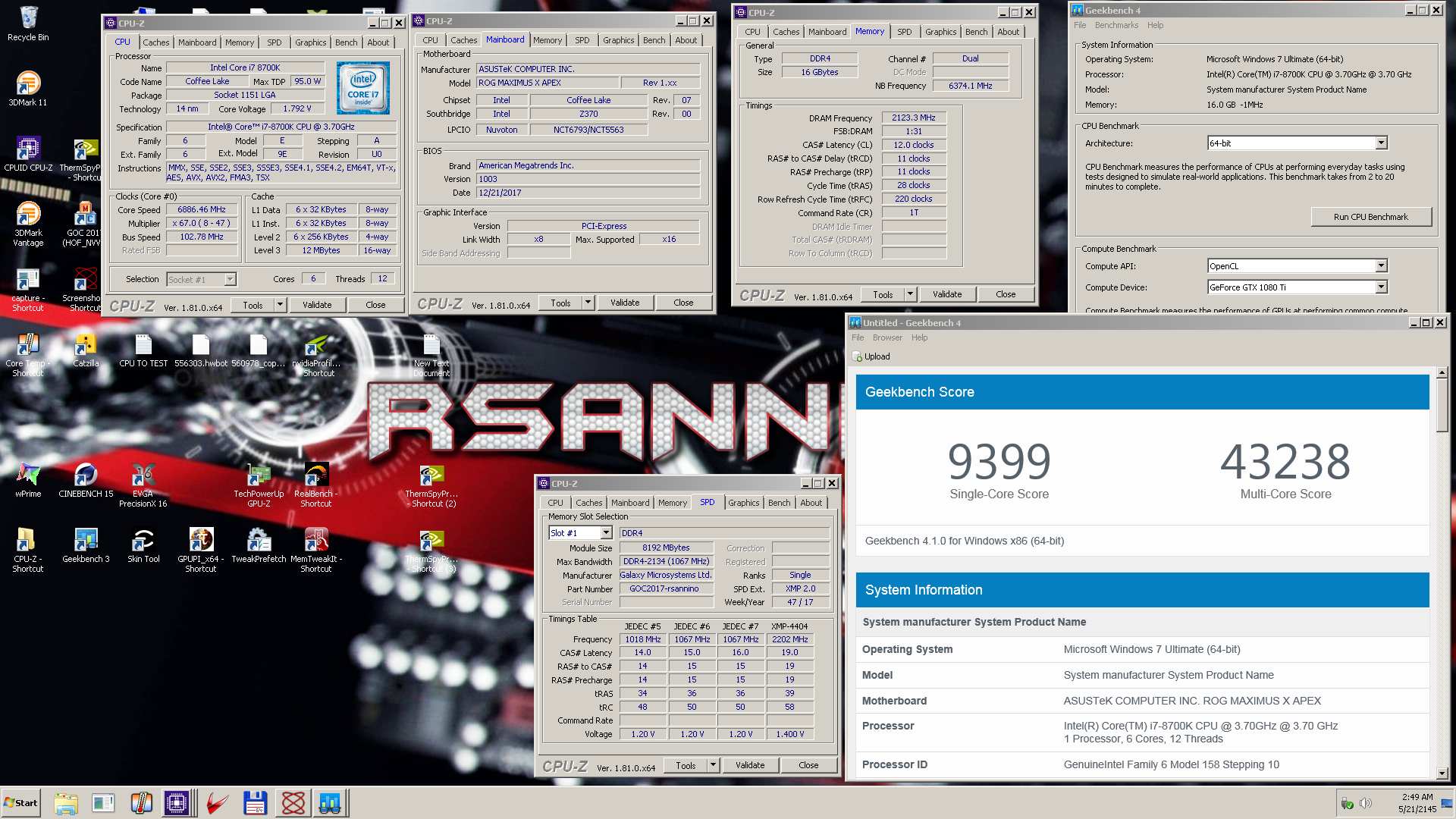Open CPU-Z Shortcut desktop icon
Screen dimensions: 1456x819
28,550
